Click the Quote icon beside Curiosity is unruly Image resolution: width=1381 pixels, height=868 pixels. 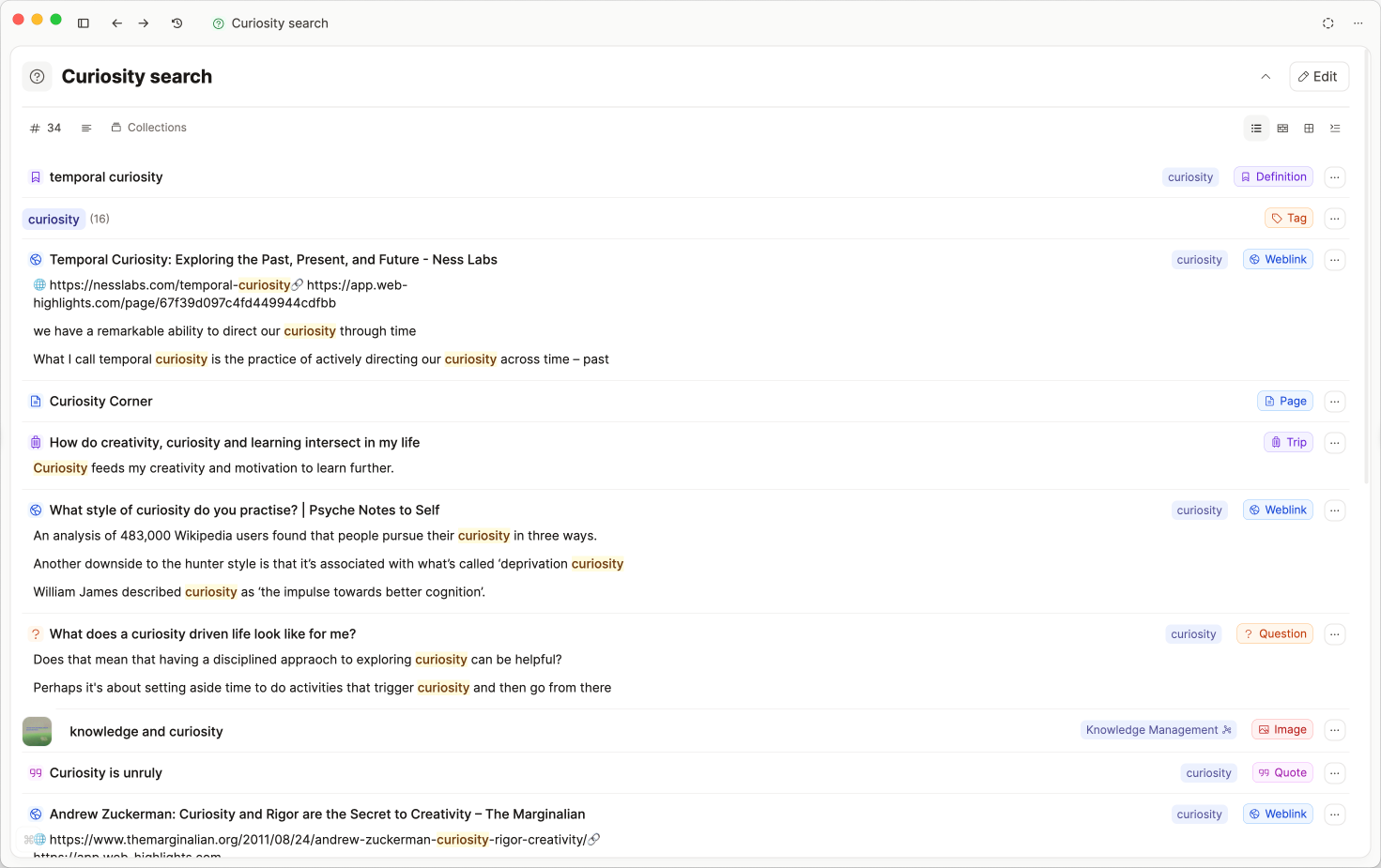coord(36,772)
